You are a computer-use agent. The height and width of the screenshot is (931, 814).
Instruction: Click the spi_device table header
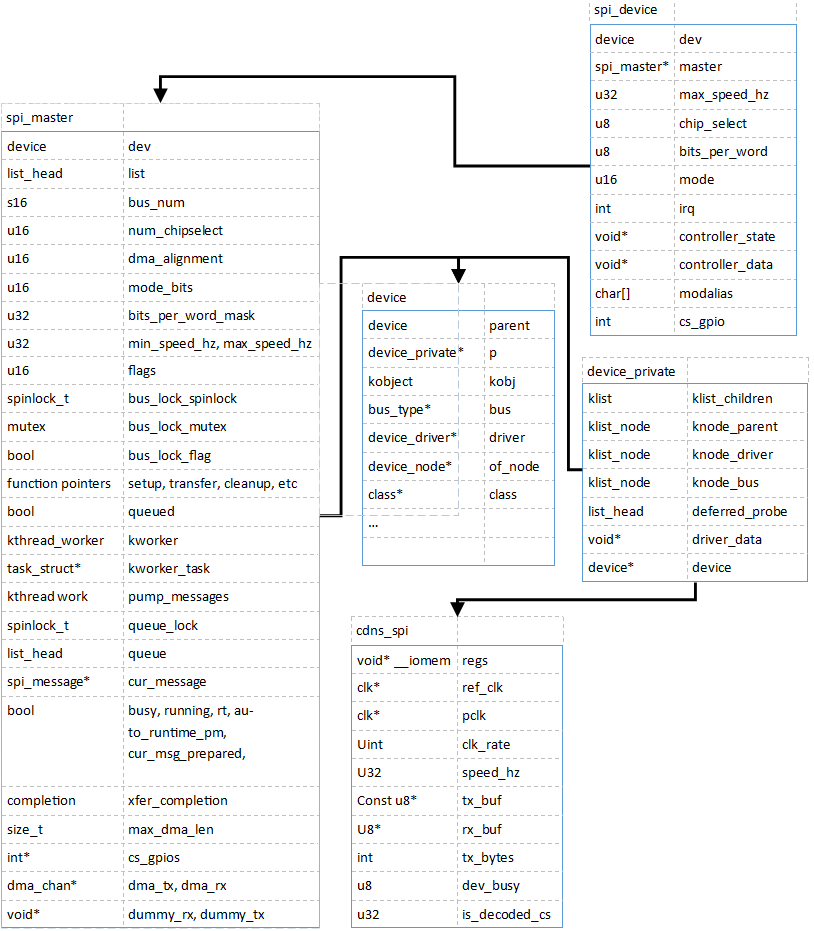625,10
